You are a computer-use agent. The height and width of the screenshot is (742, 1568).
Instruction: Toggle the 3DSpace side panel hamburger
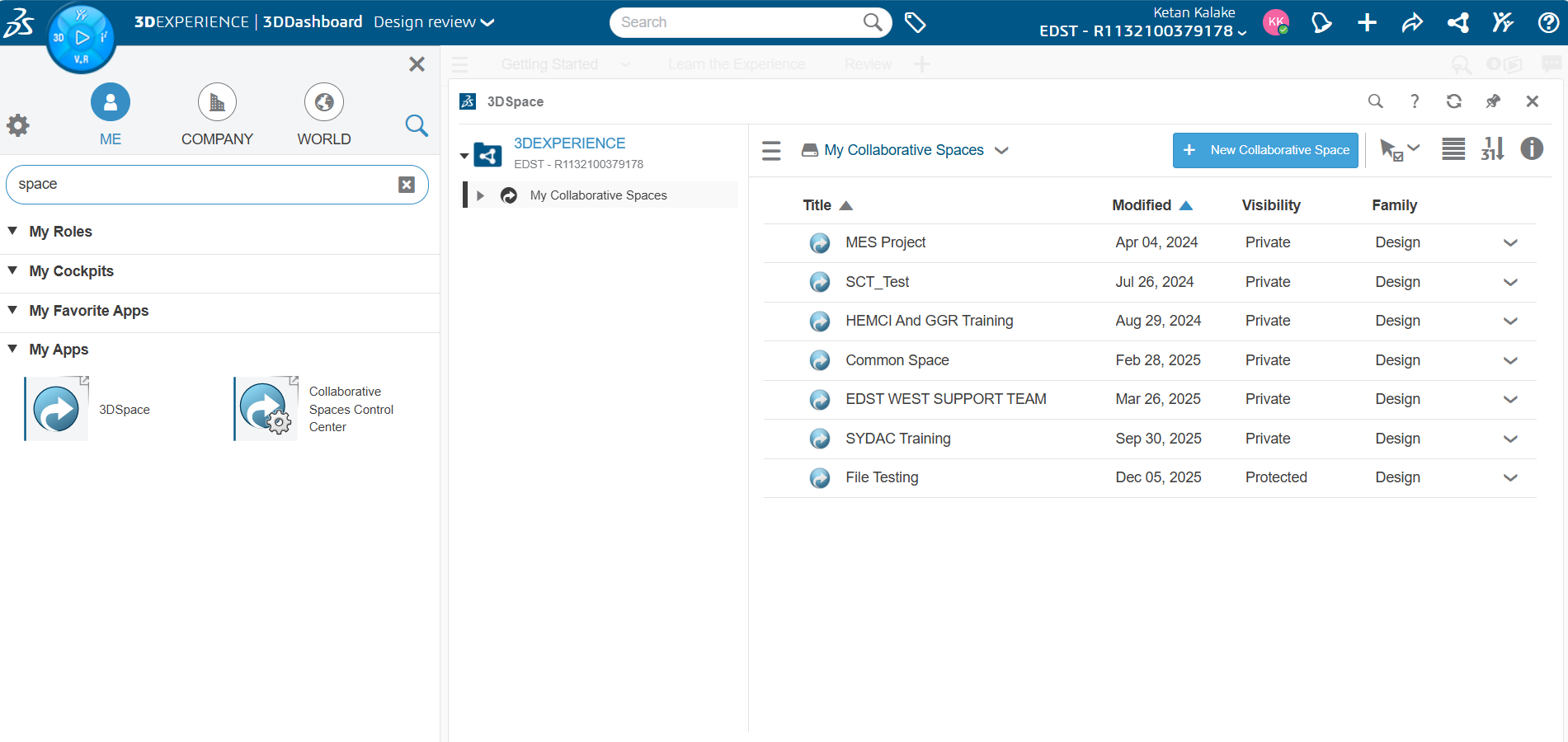coord(771,150)
